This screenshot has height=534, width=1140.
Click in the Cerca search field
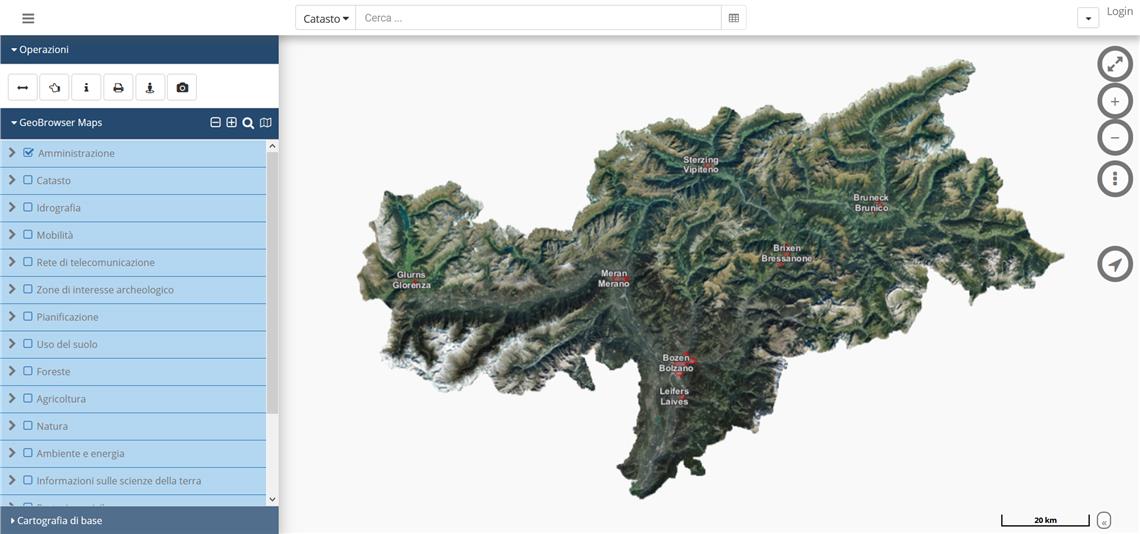coord(538,18)
